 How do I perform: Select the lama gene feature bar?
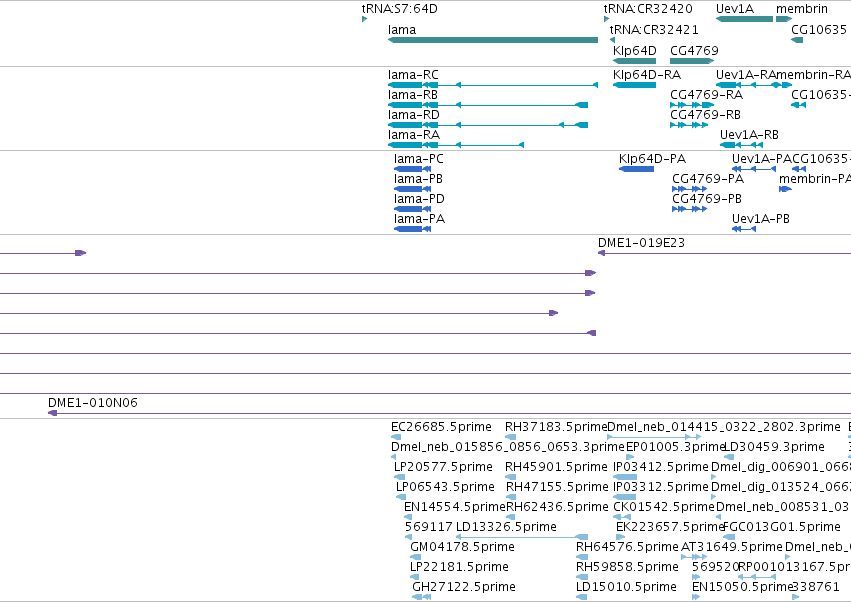pos(493,40)
